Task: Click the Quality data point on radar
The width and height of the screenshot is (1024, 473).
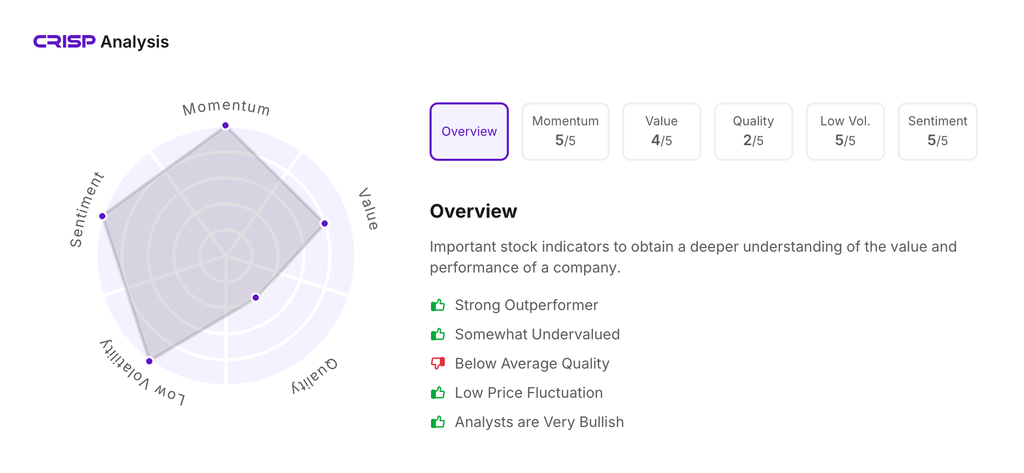Action: 256,298
